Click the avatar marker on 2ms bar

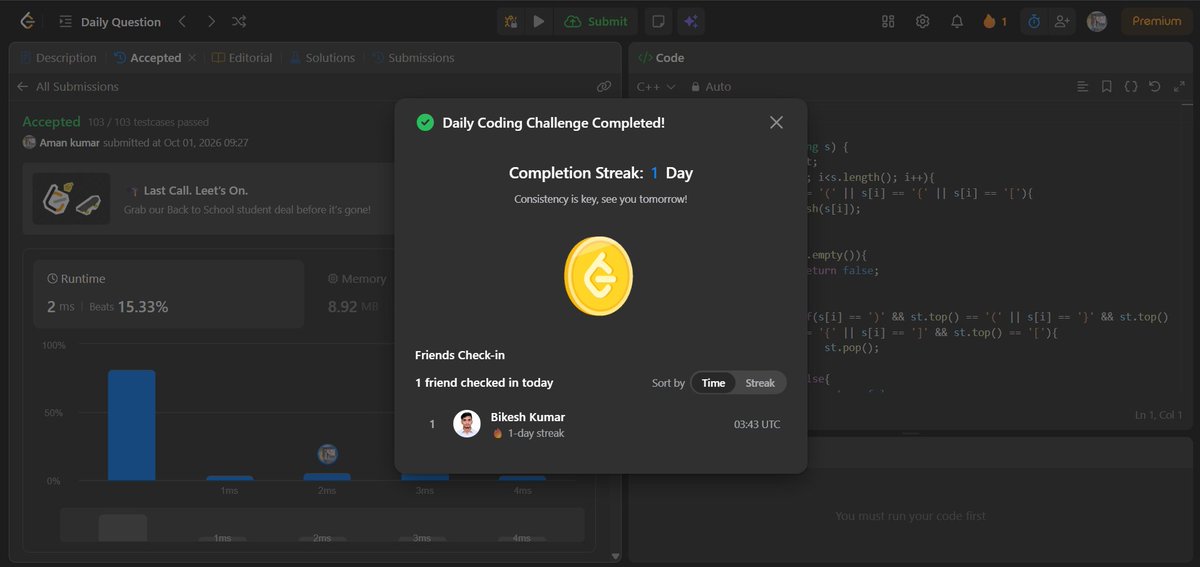click(x=327, y=454)
